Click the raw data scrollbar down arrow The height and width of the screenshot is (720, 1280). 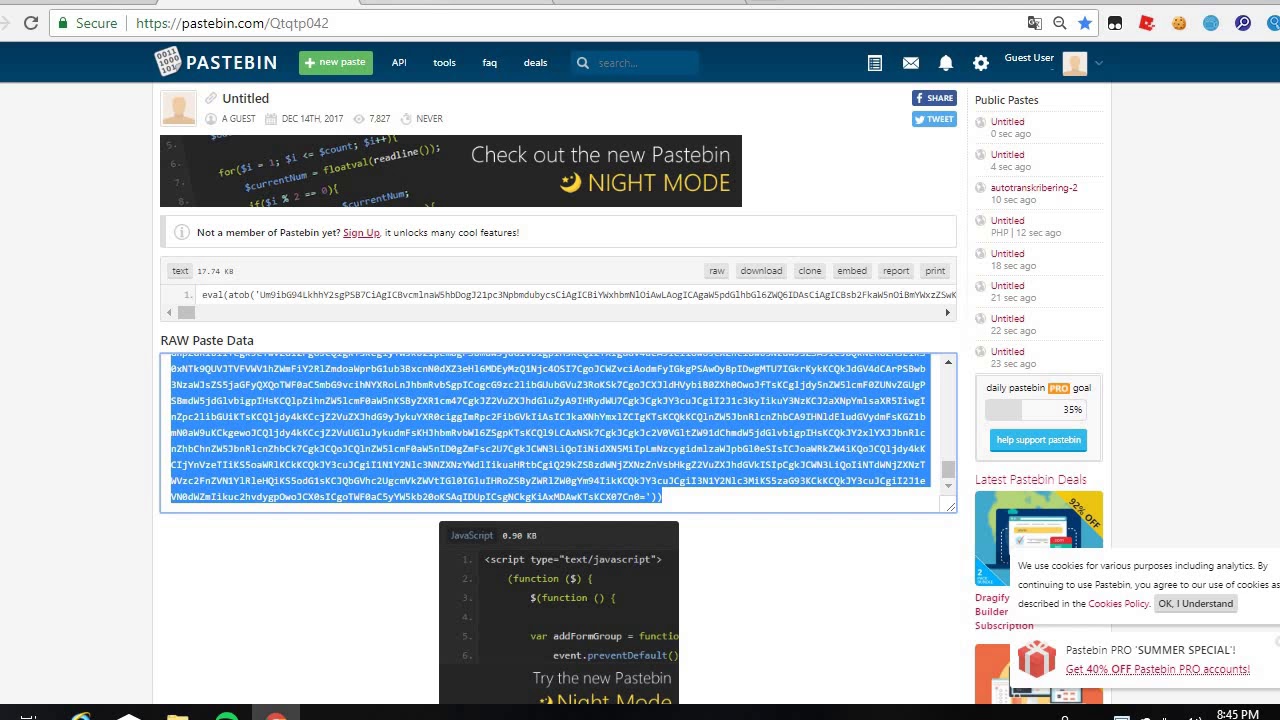948,486
